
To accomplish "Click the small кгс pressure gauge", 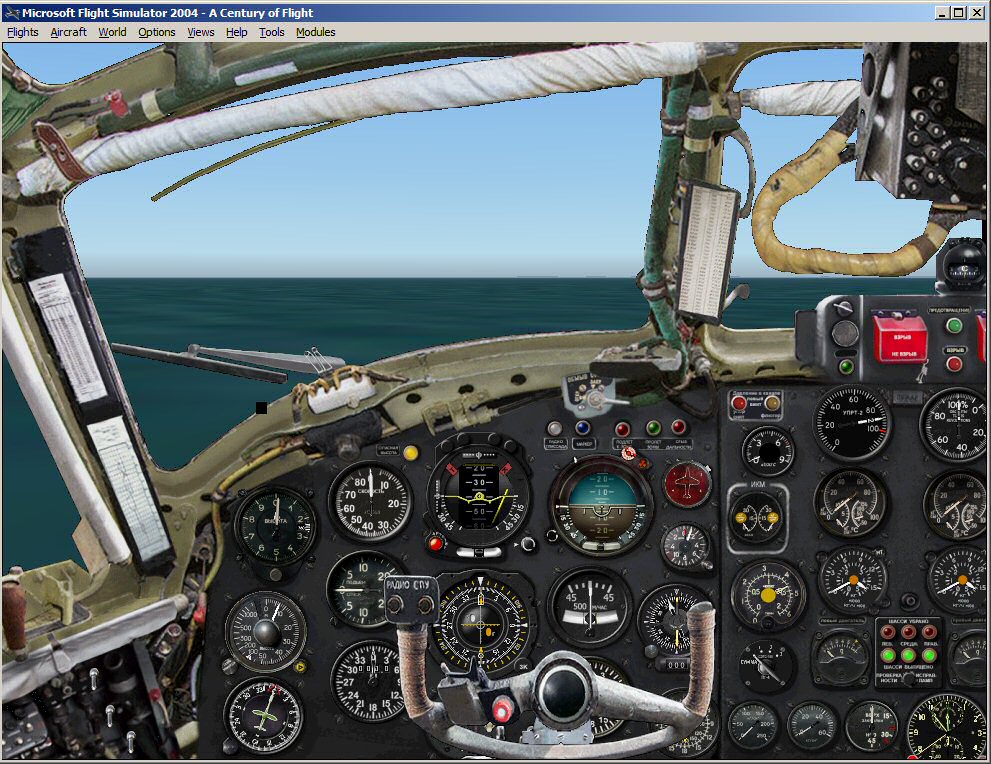I will pyautogui.click(x=767, y=451).
